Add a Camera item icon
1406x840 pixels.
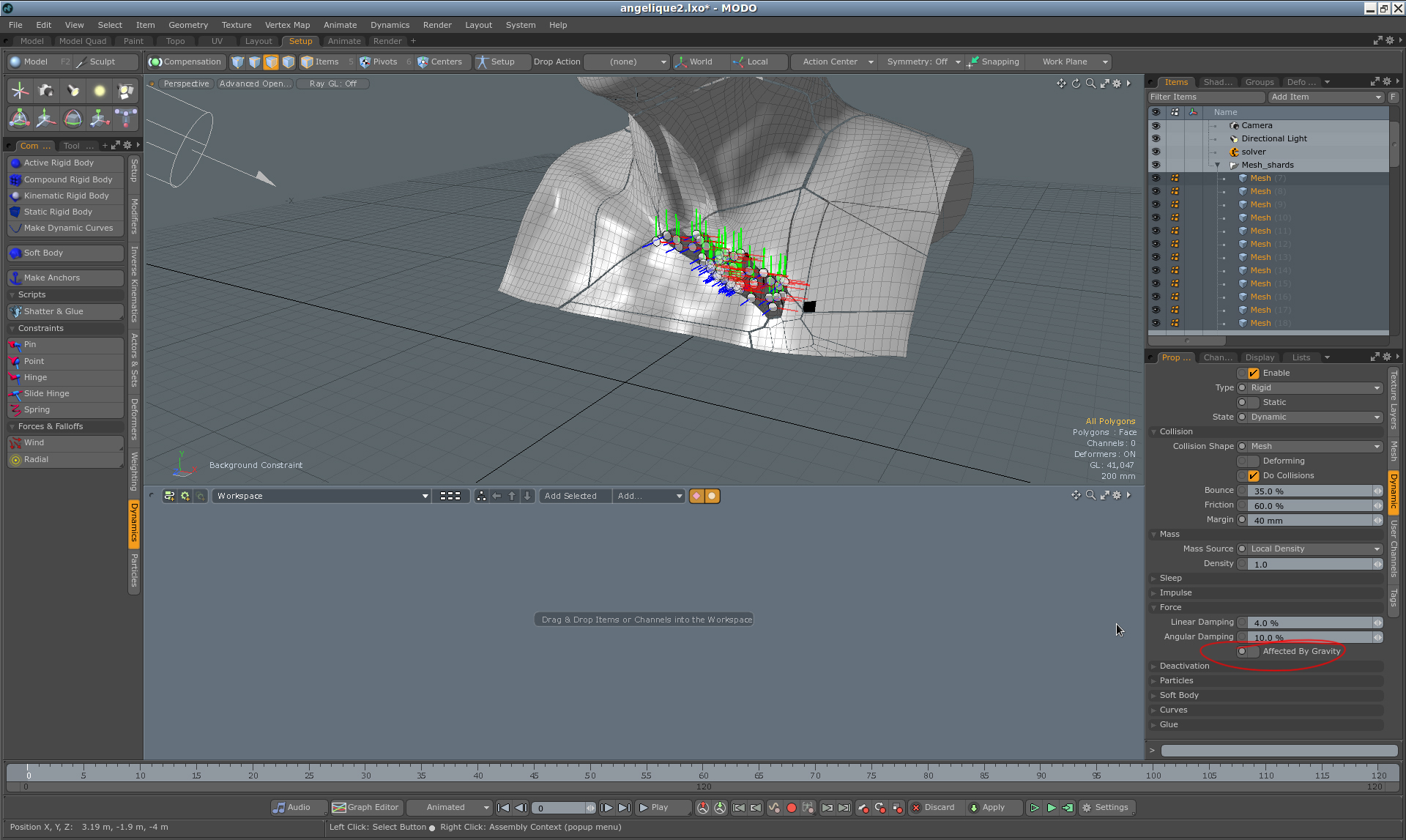(x=46, y=91)
